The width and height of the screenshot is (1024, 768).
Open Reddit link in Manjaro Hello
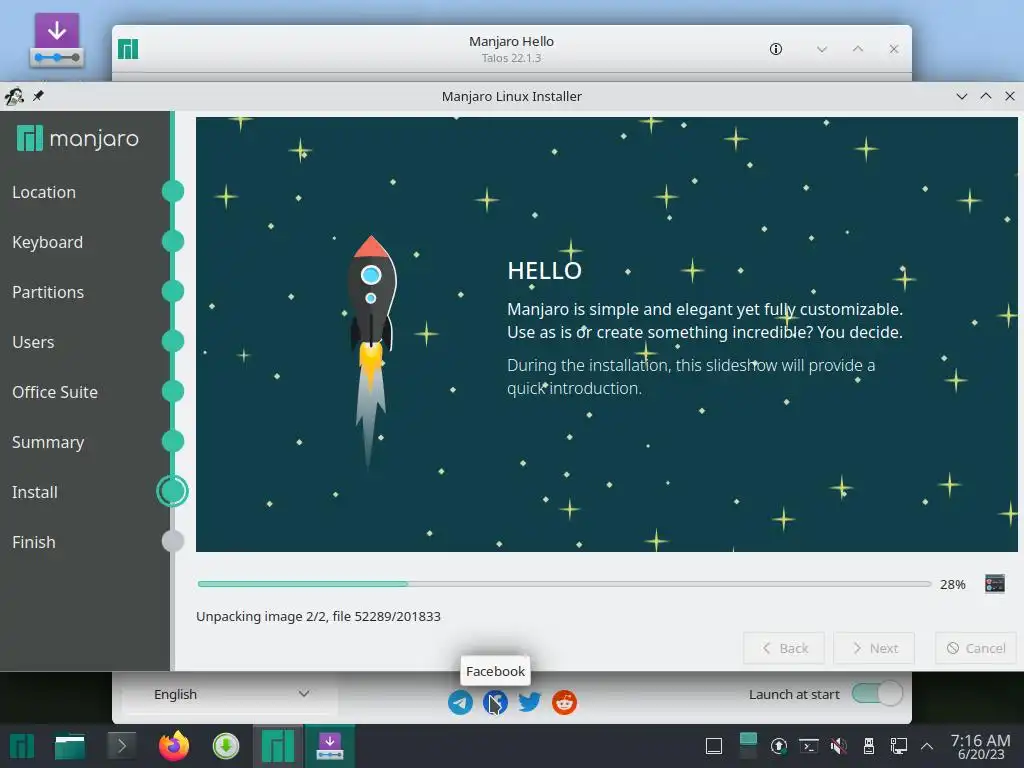click(564, 703)
